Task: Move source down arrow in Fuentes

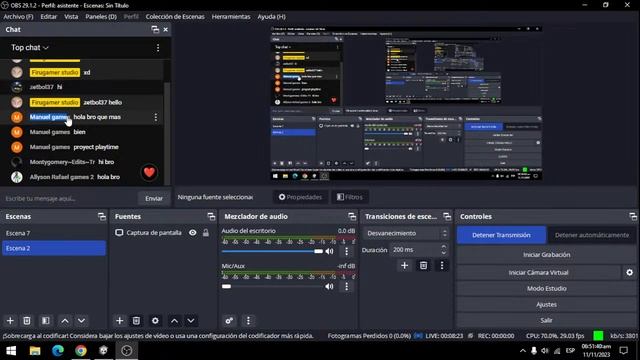Action: pyautogui.click(x=191, y=321)
